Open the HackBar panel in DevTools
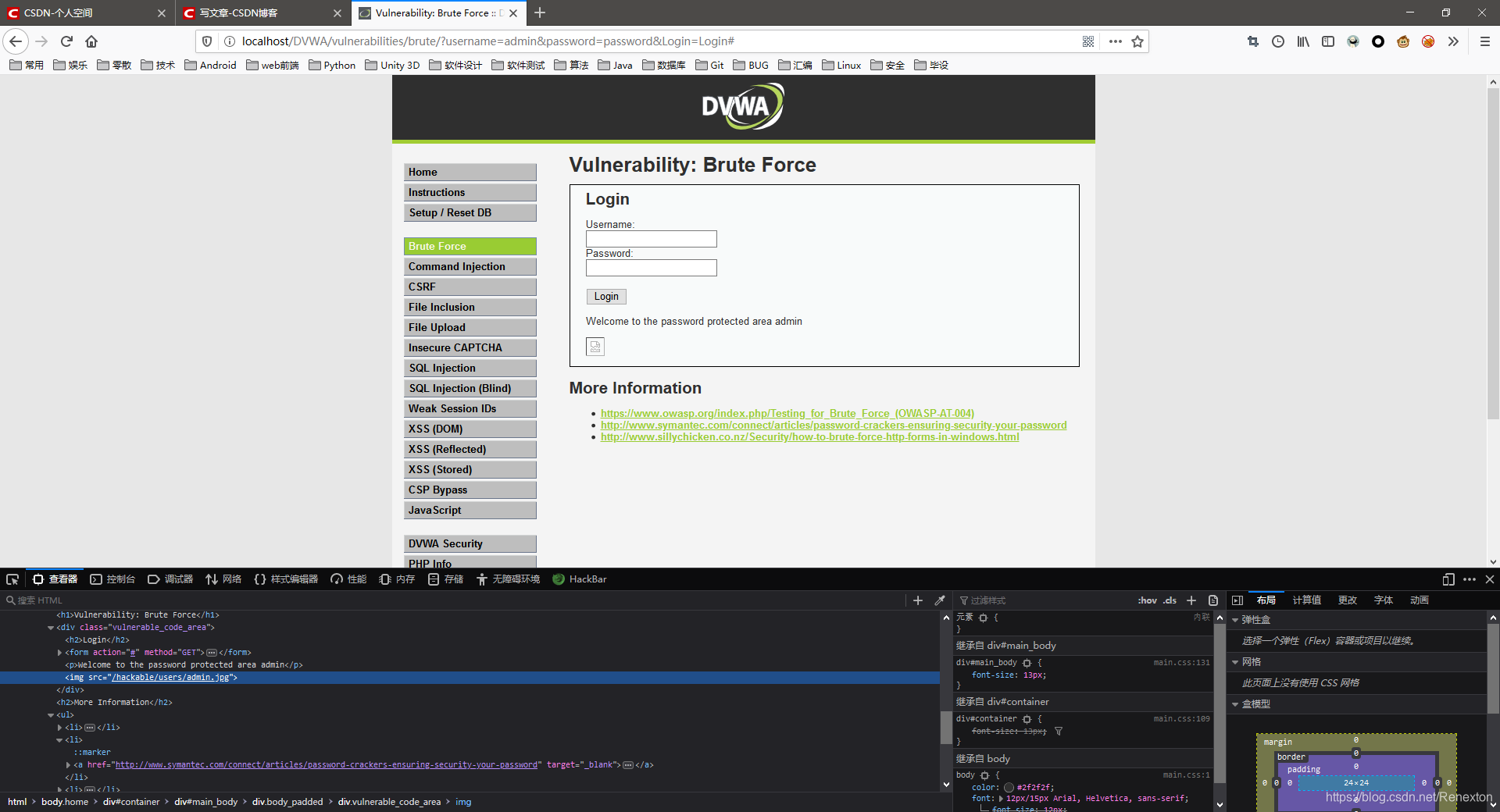 tap(579, 579)
